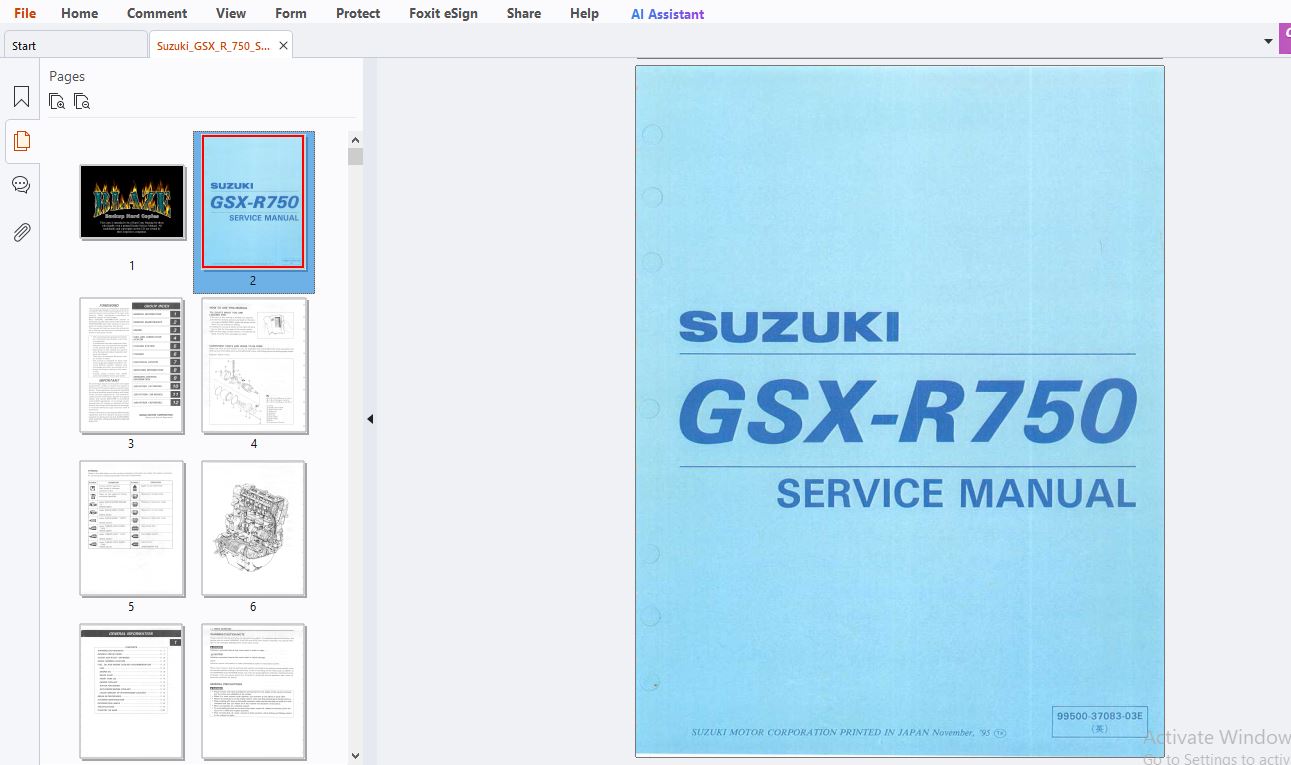Select page 3 Foreword thumbnail
The image size is (1291, 765).
(x=131, y=365)
